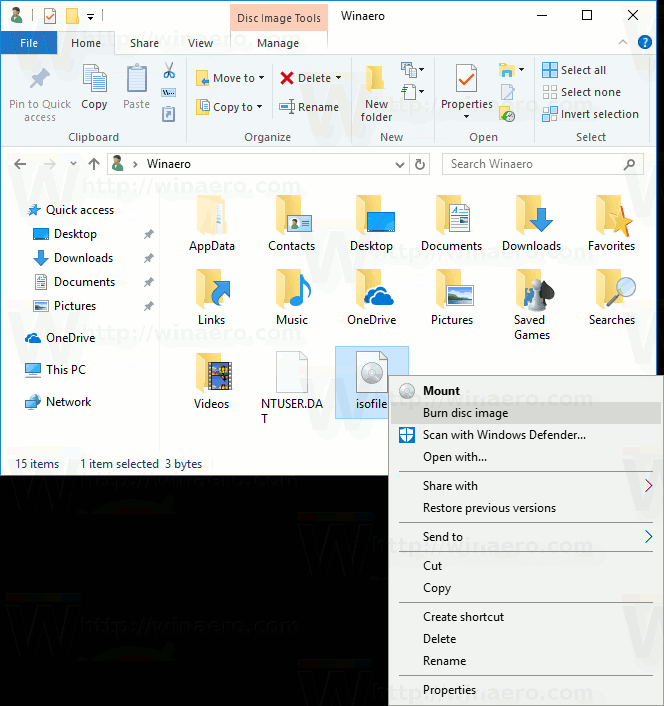Select the Music folder
This screenshot has height=706, width=664.
[292, 297]
